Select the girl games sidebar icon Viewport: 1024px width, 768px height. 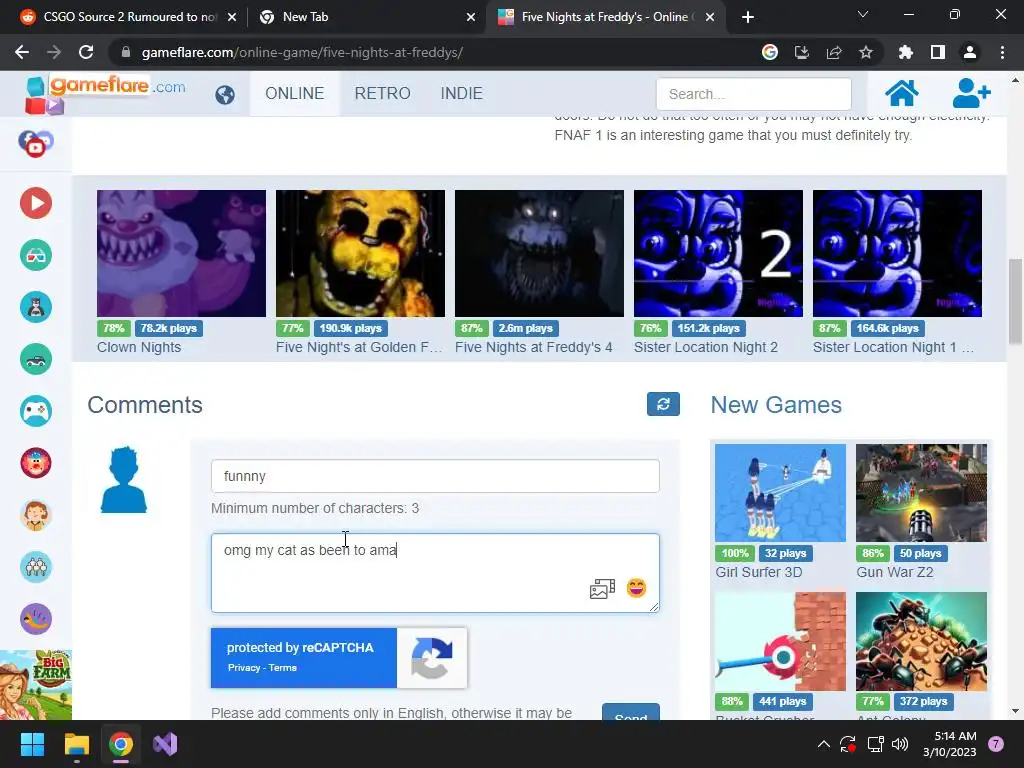(x=36, y=515)
